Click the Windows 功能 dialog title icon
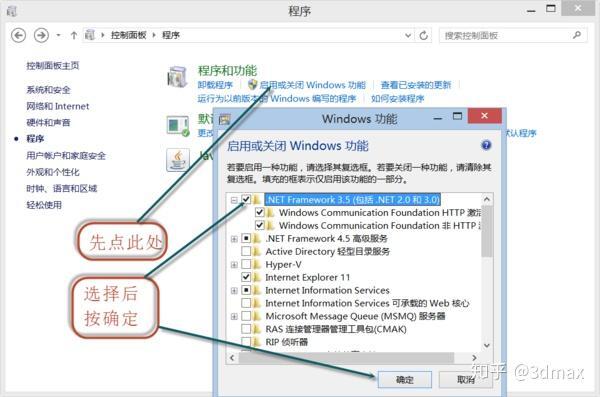Viewport: 600px width, 397px height. pyautogui.click(x=225, y=120)
